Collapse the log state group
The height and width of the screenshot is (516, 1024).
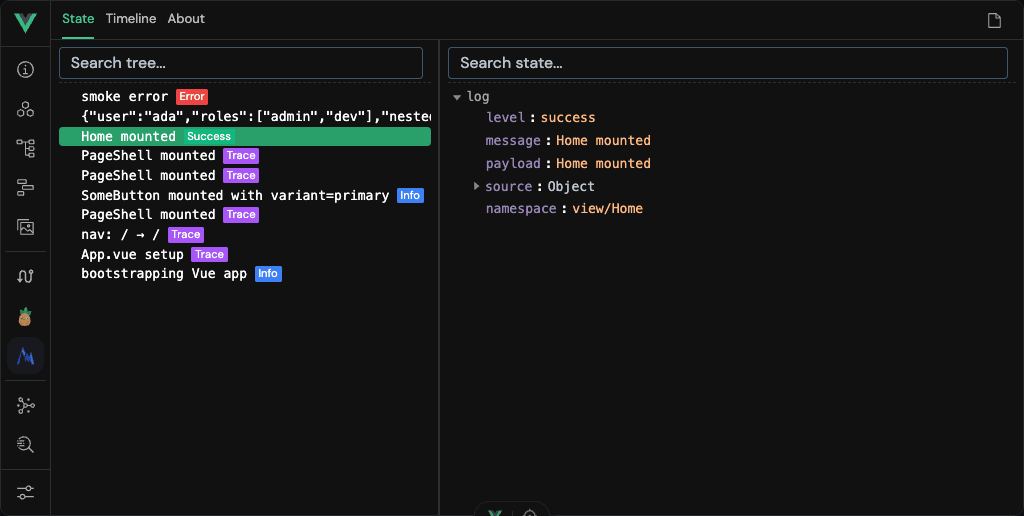[456, 97]
